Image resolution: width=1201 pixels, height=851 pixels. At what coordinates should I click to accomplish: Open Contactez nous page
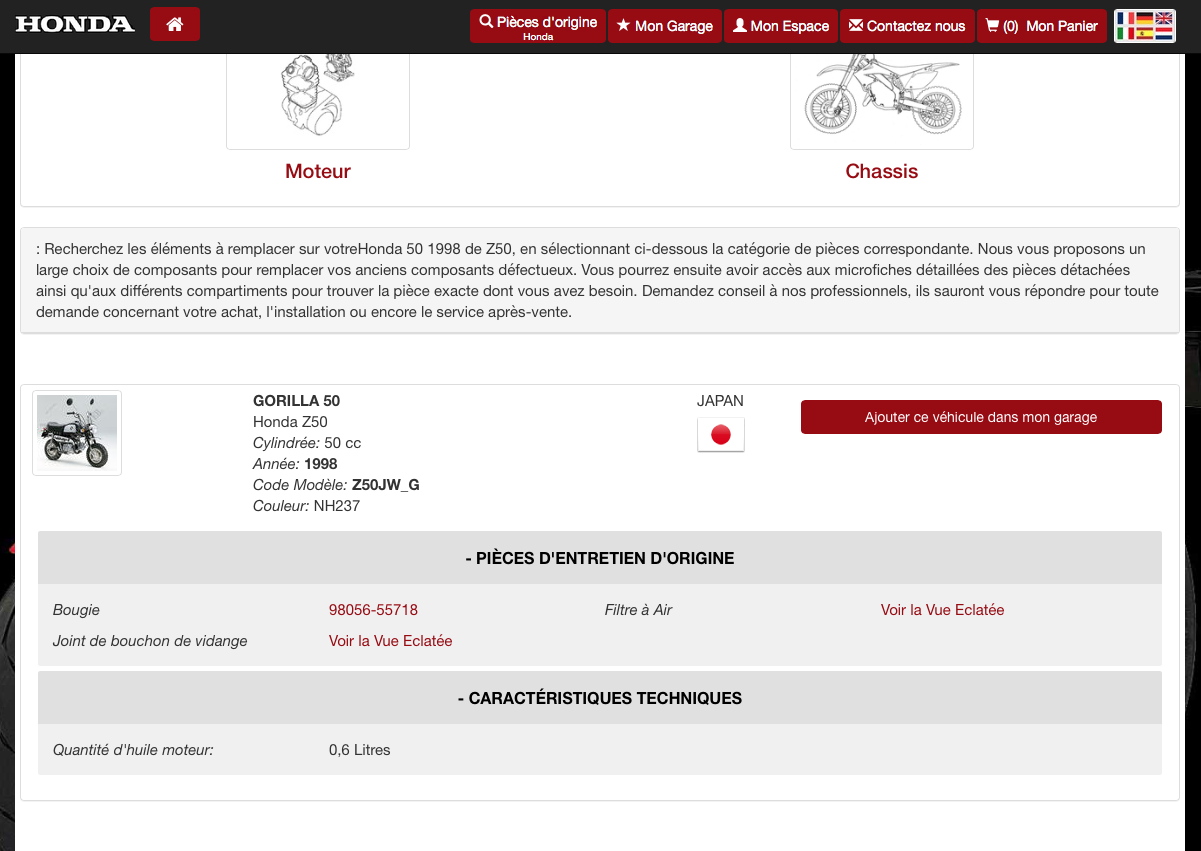(907, 26)
